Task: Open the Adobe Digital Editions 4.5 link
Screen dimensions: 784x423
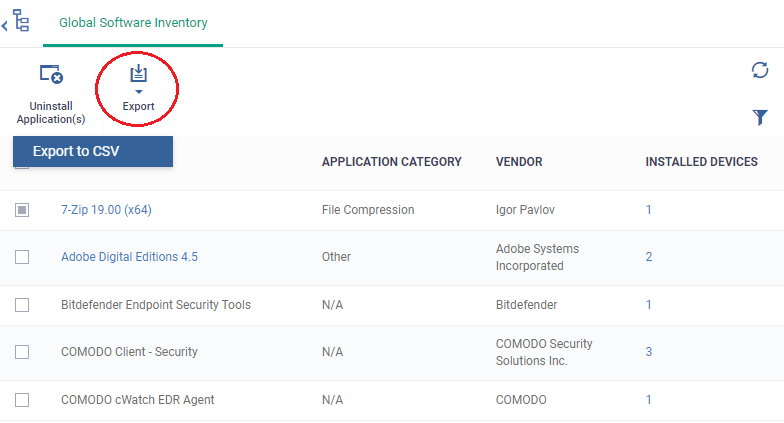Action: (x=129, y=257)
